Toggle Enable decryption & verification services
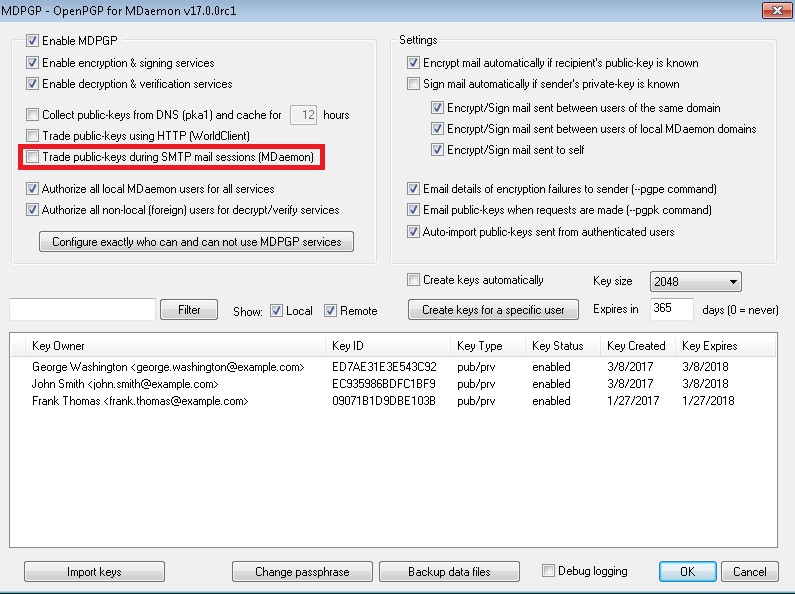This screenshot has height=594, width=795. (32, 84)
